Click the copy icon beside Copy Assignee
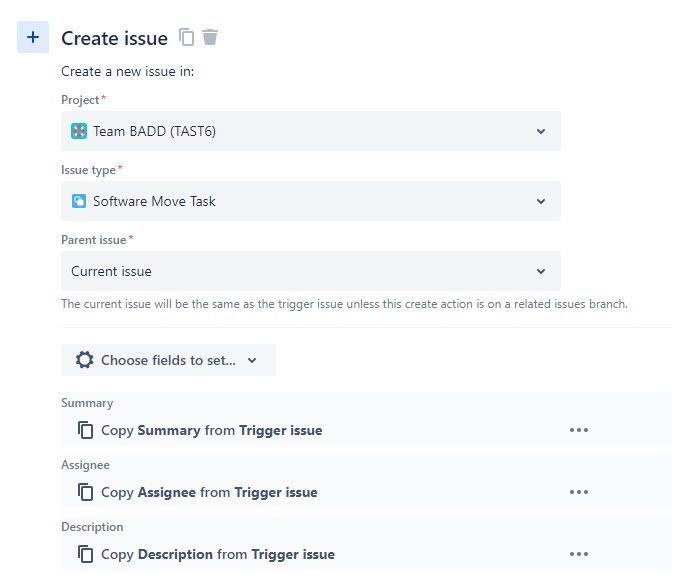This screenshot has height=588, width=686. (85, 492)
